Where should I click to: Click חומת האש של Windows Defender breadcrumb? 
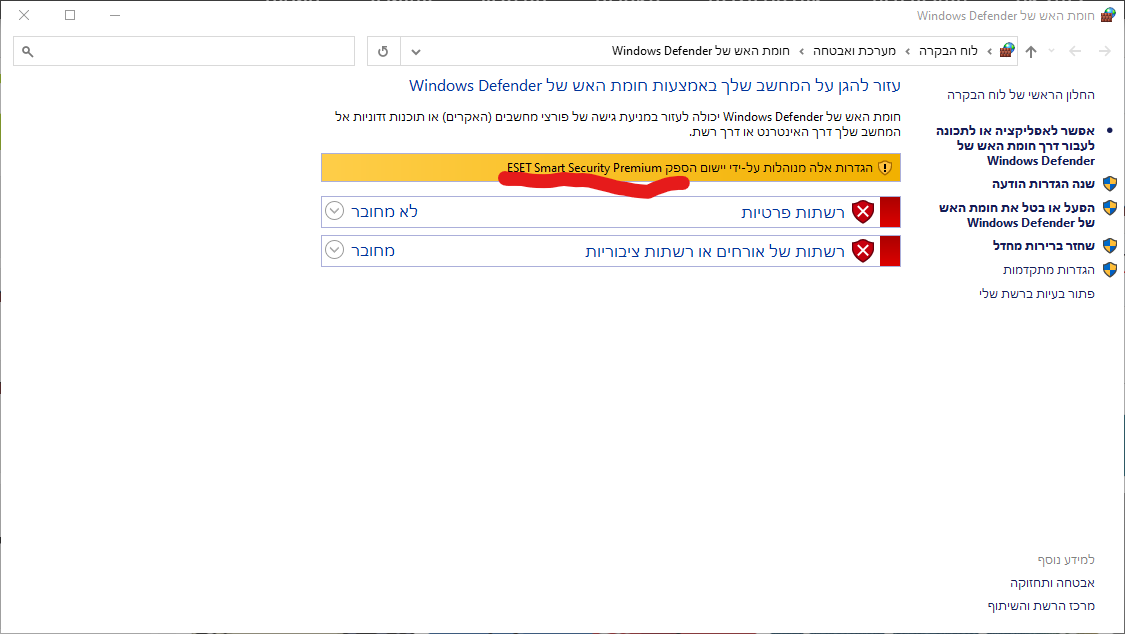700,51
